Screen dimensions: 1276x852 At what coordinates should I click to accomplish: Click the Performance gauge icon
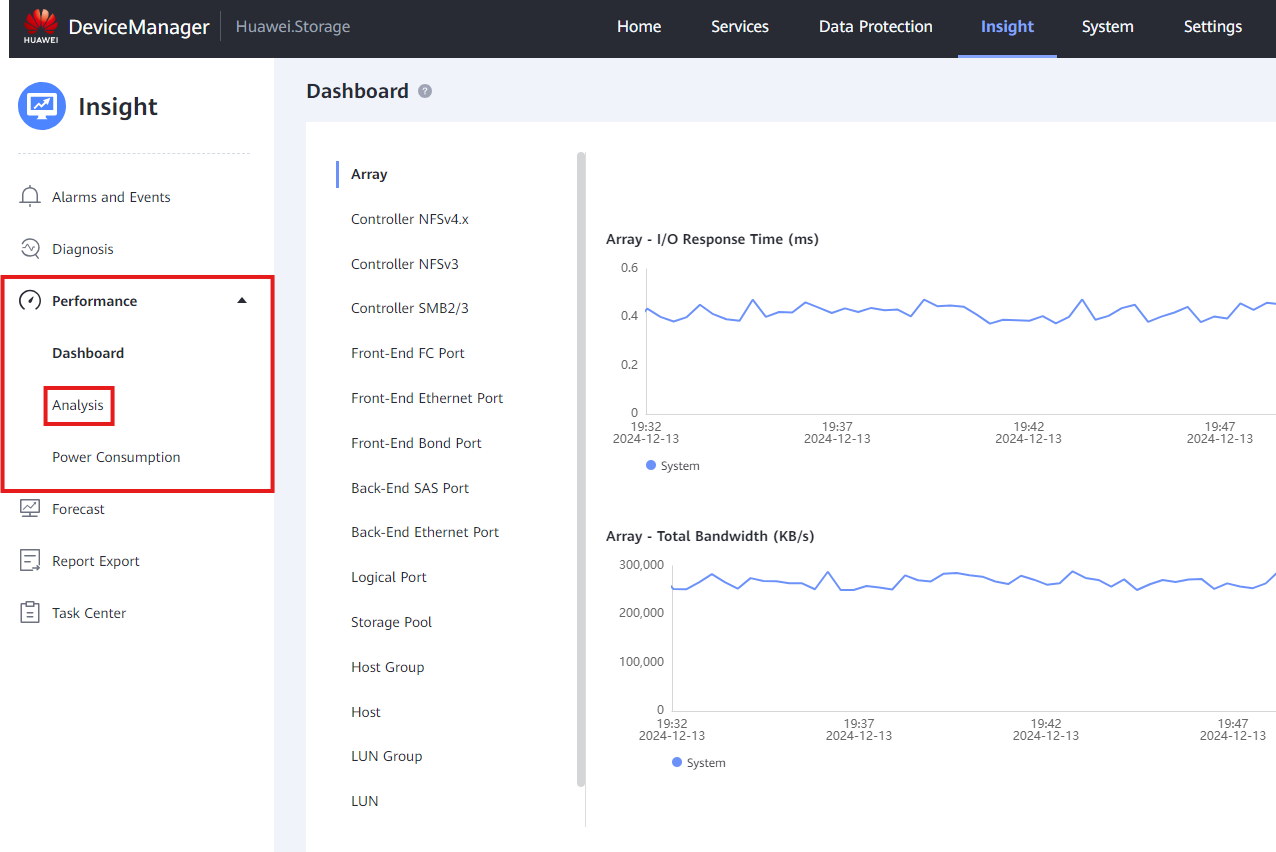click(x=30, y=301)
